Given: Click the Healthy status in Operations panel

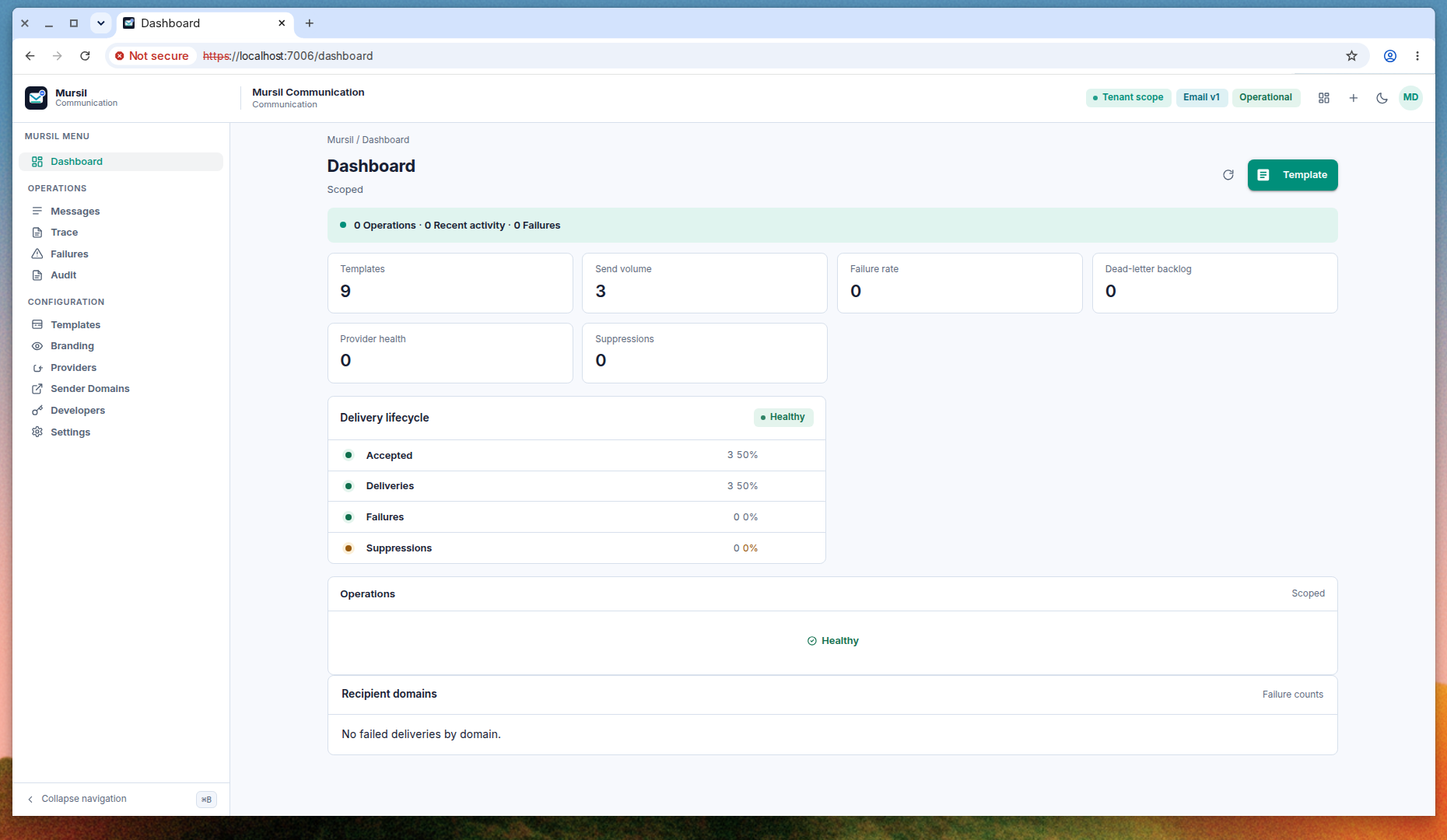Looking at the screenshot, I should point(833,641).
